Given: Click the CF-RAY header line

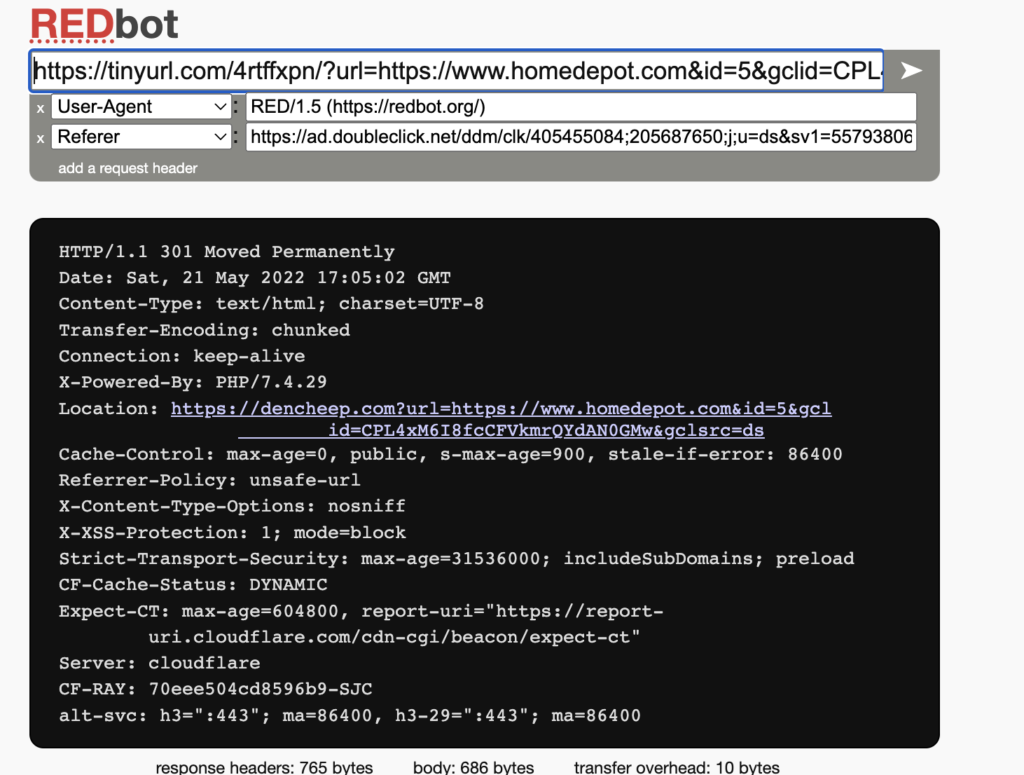Looking at the screenshot, I should [x=216, y=689].
